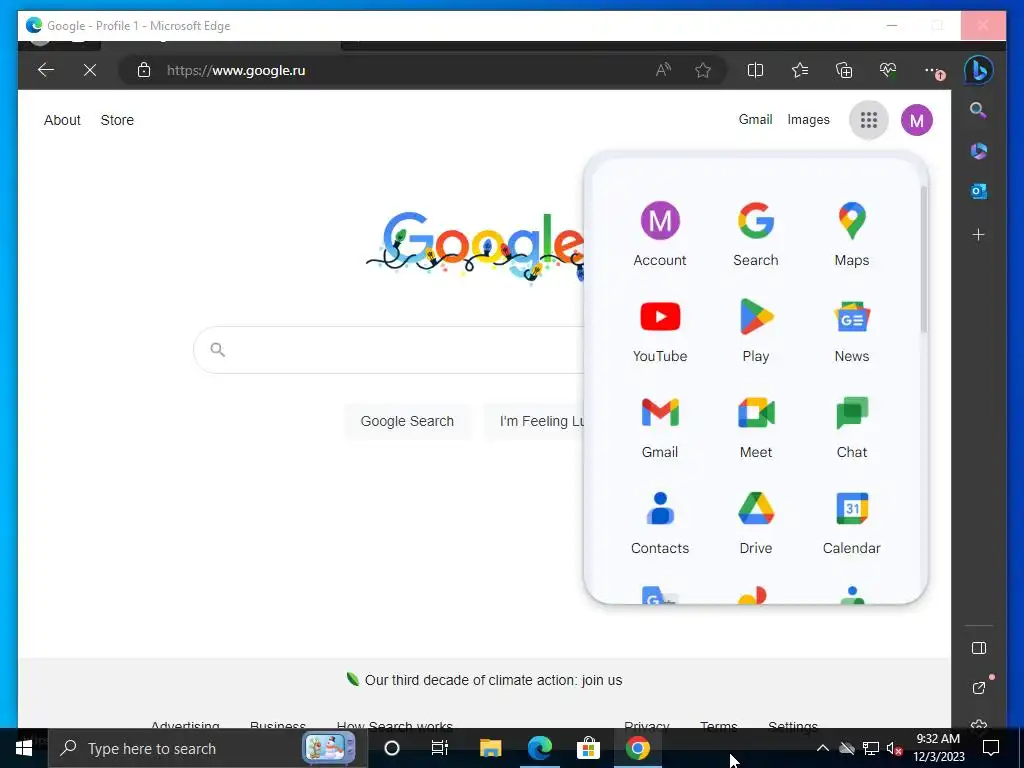Open the sidebar Search tool
The width and height of the screenshot is (1024, 768).
(x=978, y=110)
